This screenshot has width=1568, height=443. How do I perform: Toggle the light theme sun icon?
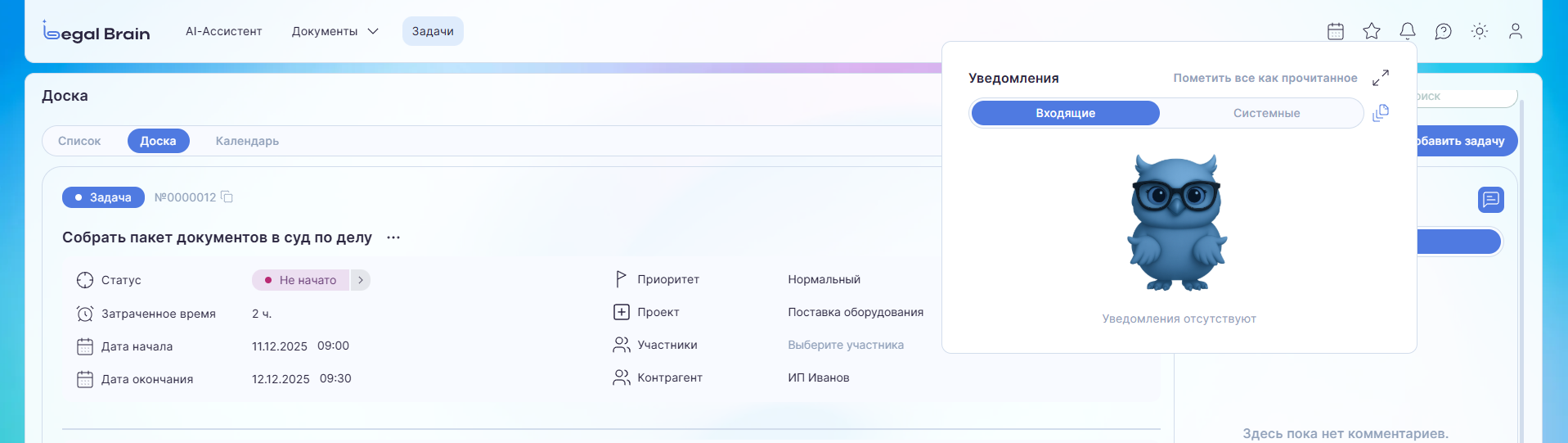1479,31
